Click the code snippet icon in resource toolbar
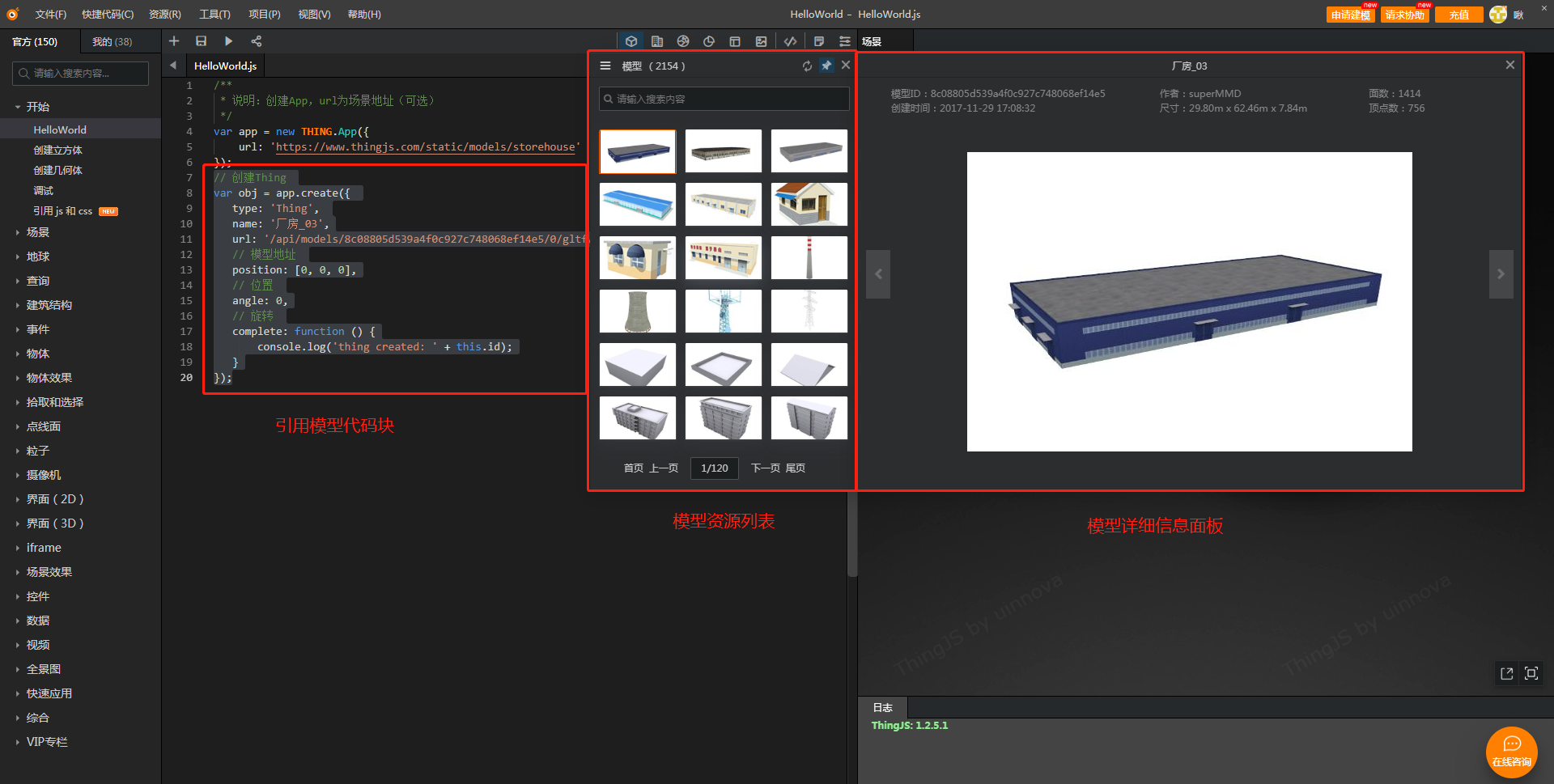 coord(790,41)
